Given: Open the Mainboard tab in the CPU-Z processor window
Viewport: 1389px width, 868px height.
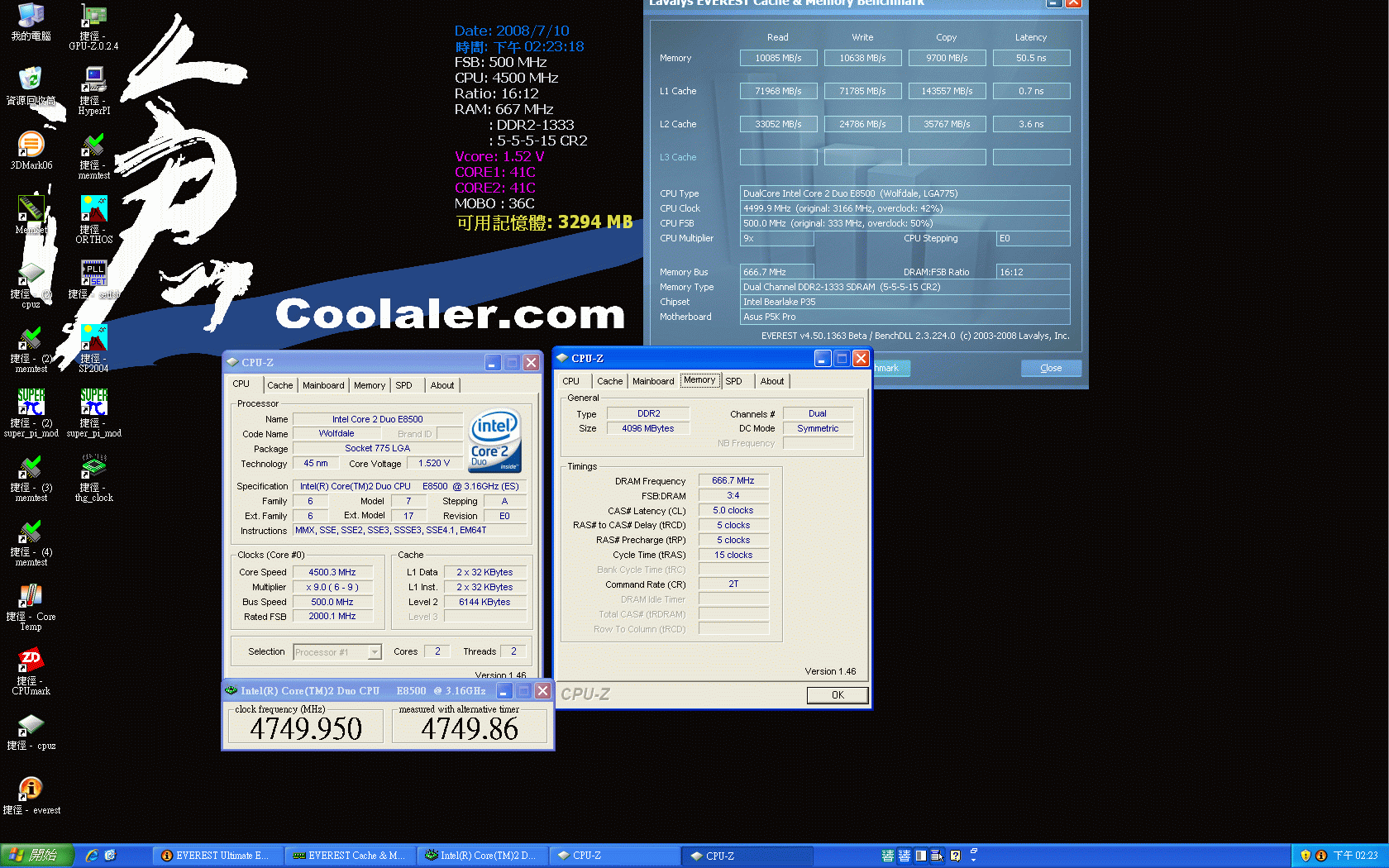Looking at the screenshot, I should click(x=323, y=385).
